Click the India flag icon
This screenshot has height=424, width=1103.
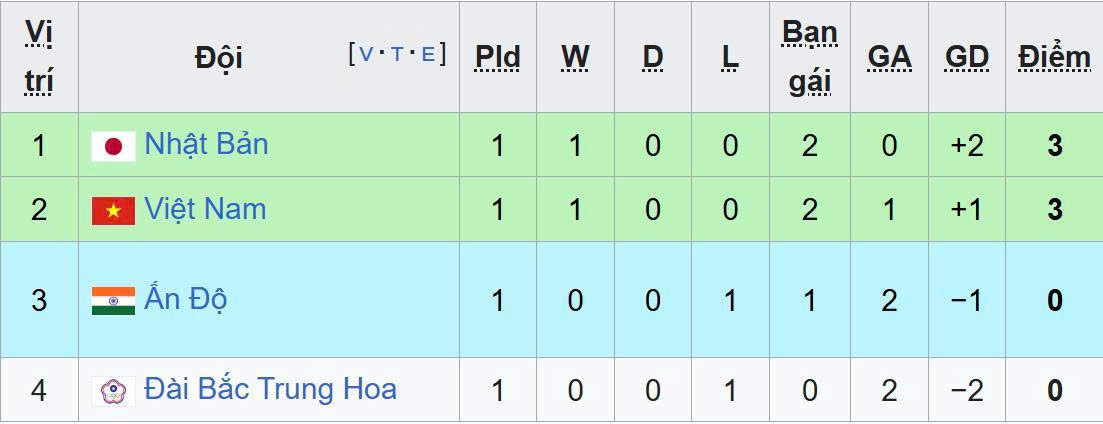[113, 301]
